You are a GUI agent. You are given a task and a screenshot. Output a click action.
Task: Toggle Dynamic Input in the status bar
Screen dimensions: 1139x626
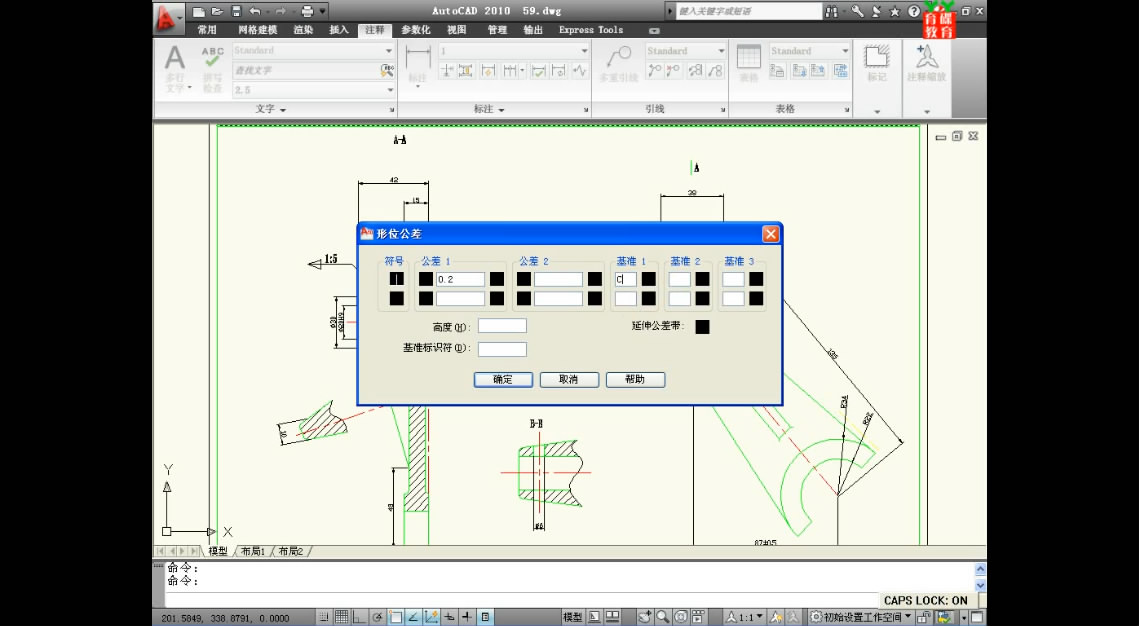point(450,617)
